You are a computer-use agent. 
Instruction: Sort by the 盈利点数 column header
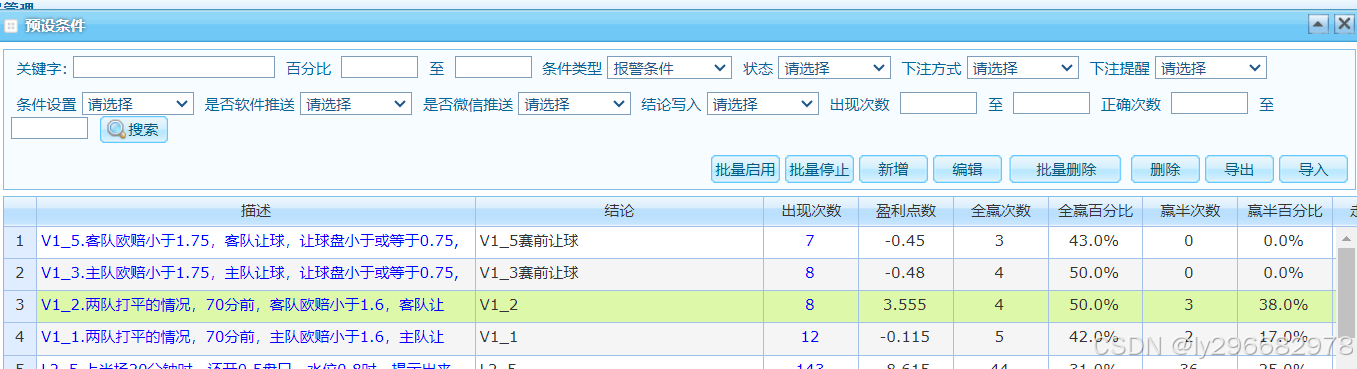coord(905,211)
